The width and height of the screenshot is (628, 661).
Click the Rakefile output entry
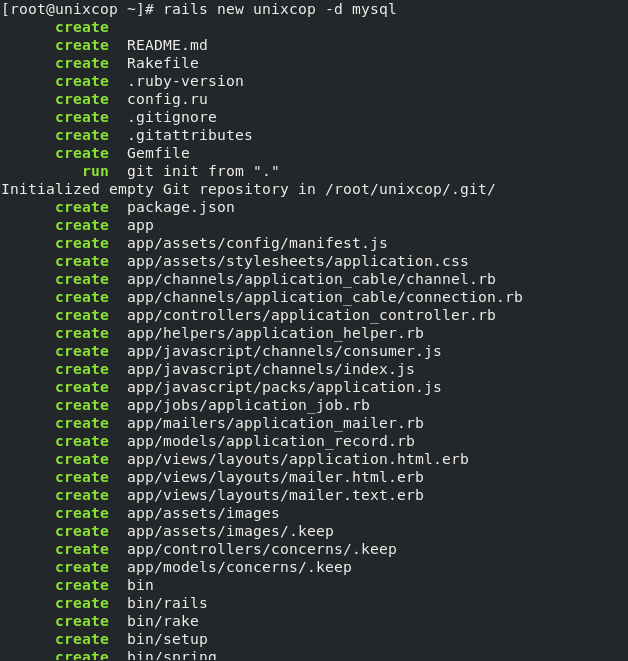pyautogui.click(x=163, y=63)
